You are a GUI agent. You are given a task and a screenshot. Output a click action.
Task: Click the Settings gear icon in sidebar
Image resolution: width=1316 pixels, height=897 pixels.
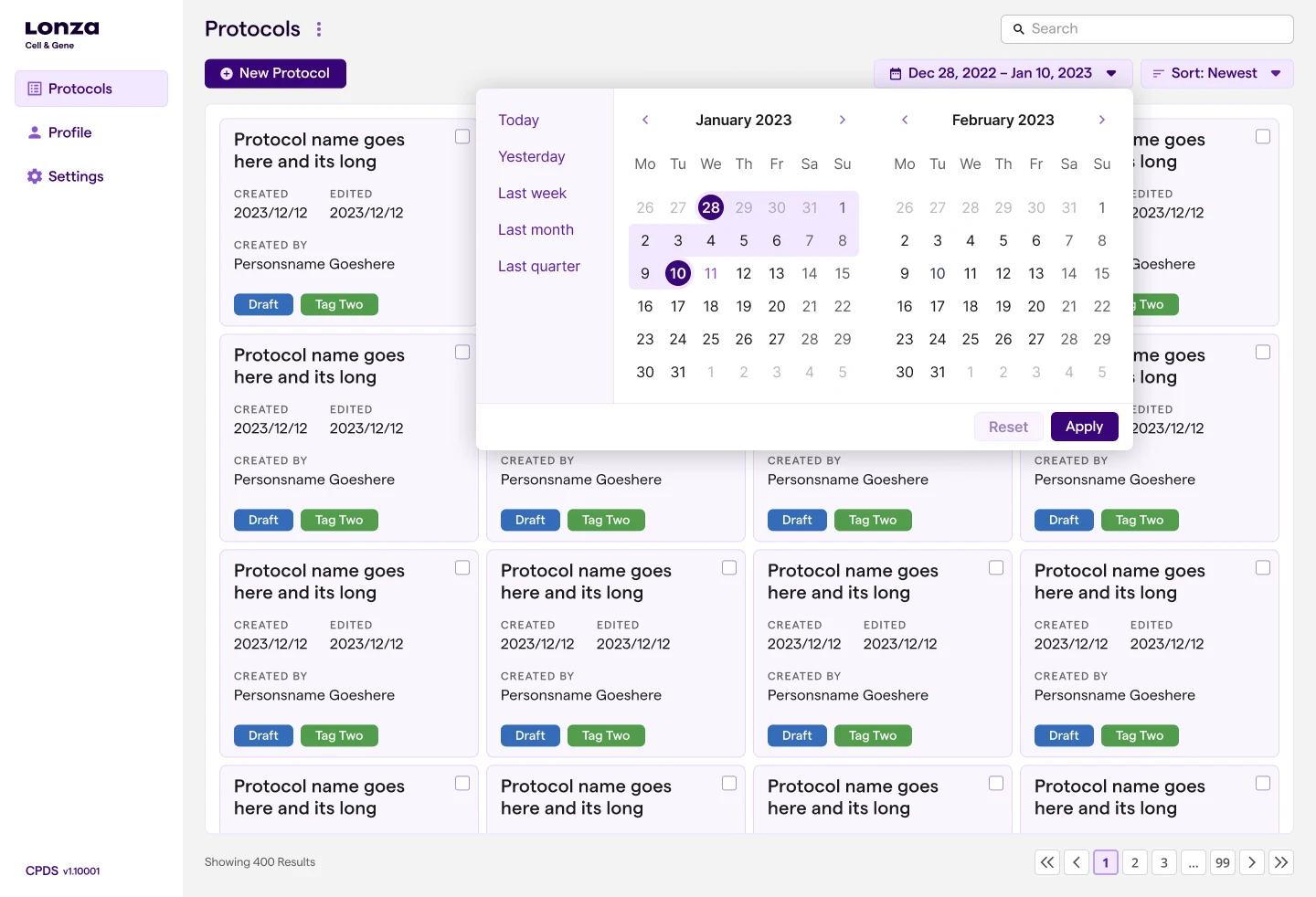tap(35, 176)
